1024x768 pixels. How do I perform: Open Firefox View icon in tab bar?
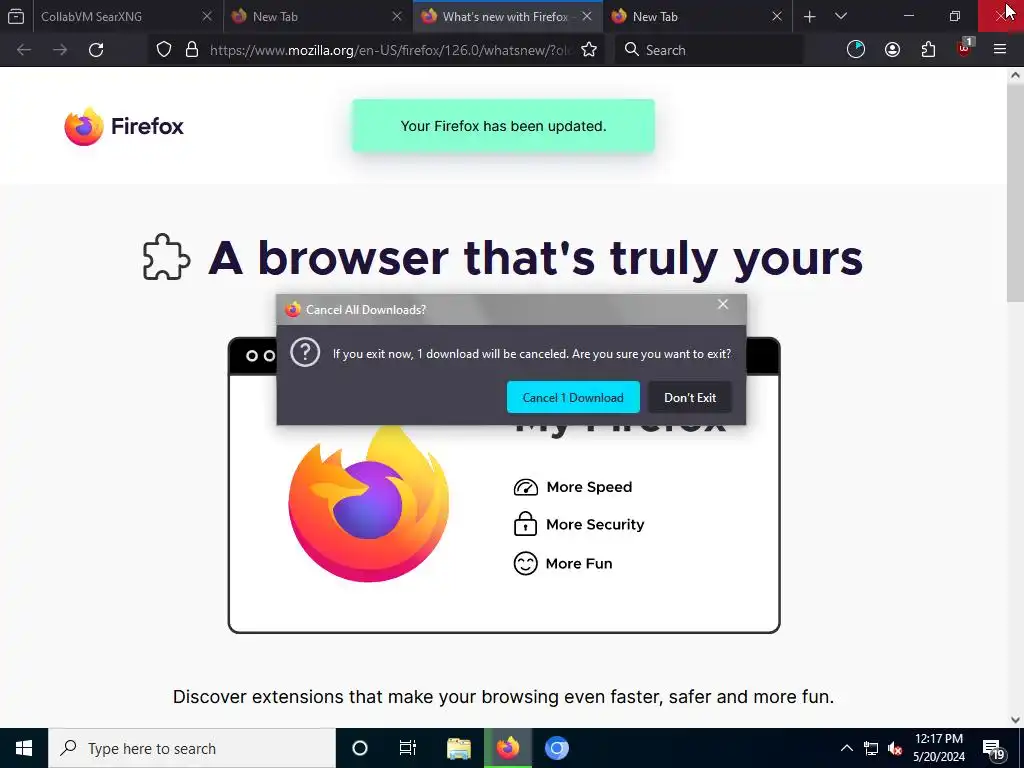[x=16, y=16]
